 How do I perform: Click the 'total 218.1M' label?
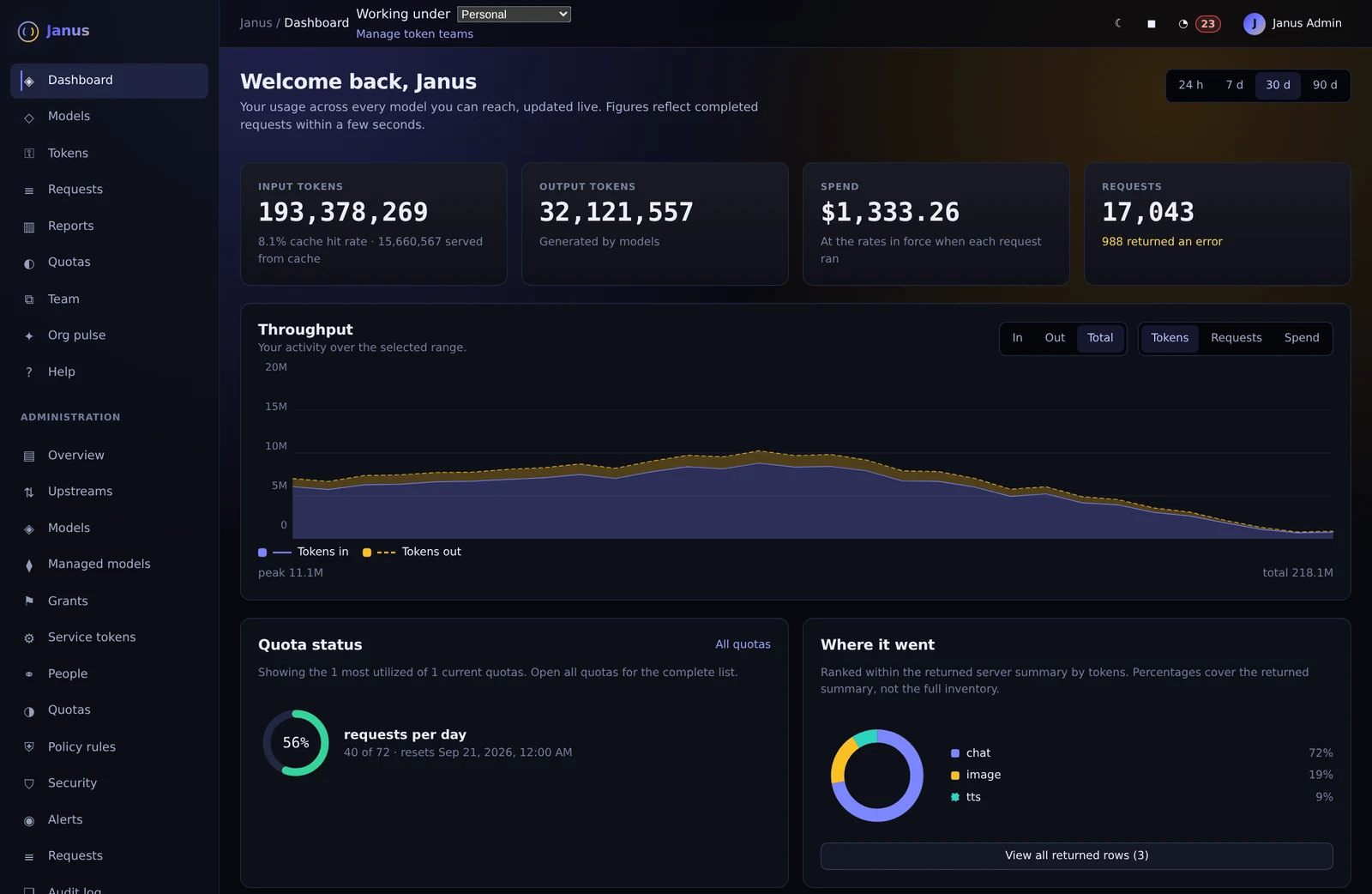pyautogui.click(x=1297, y=573)
